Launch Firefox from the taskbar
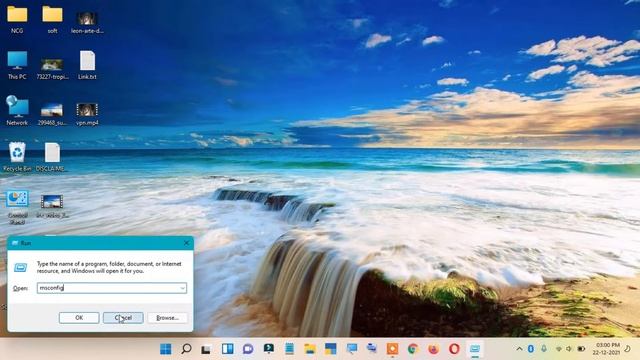 tap(433, 349)
